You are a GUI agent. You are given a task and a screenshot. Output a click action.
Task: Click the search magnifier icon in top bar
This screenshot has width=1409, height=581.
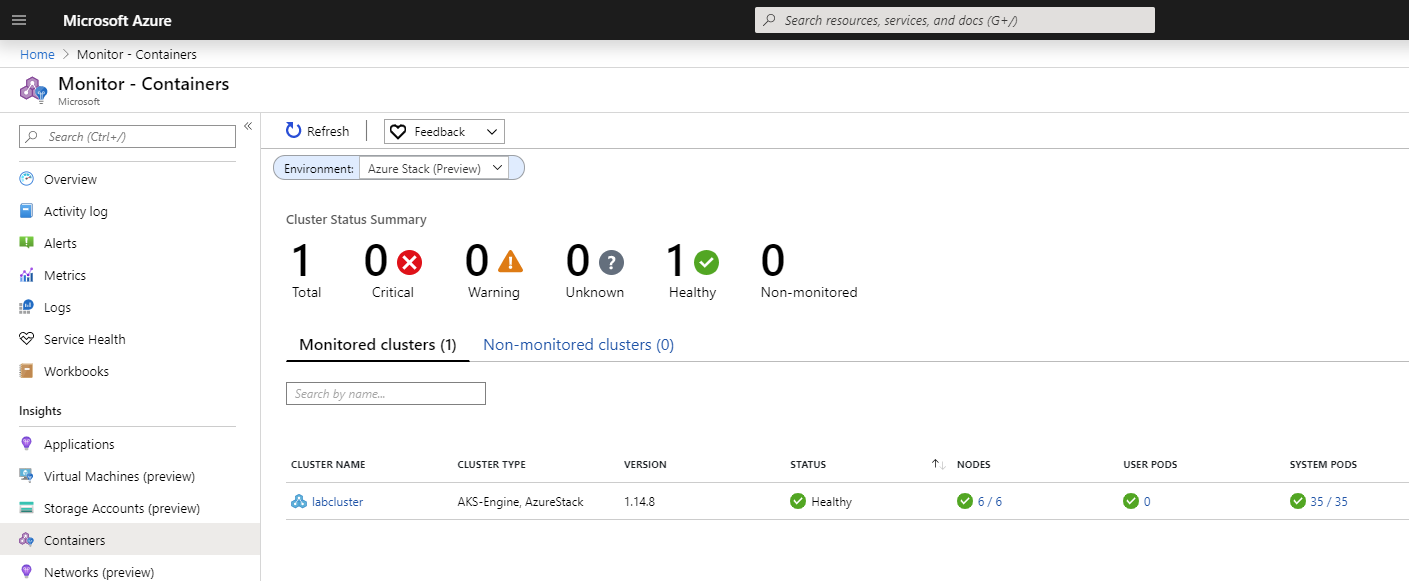point(769,20)
